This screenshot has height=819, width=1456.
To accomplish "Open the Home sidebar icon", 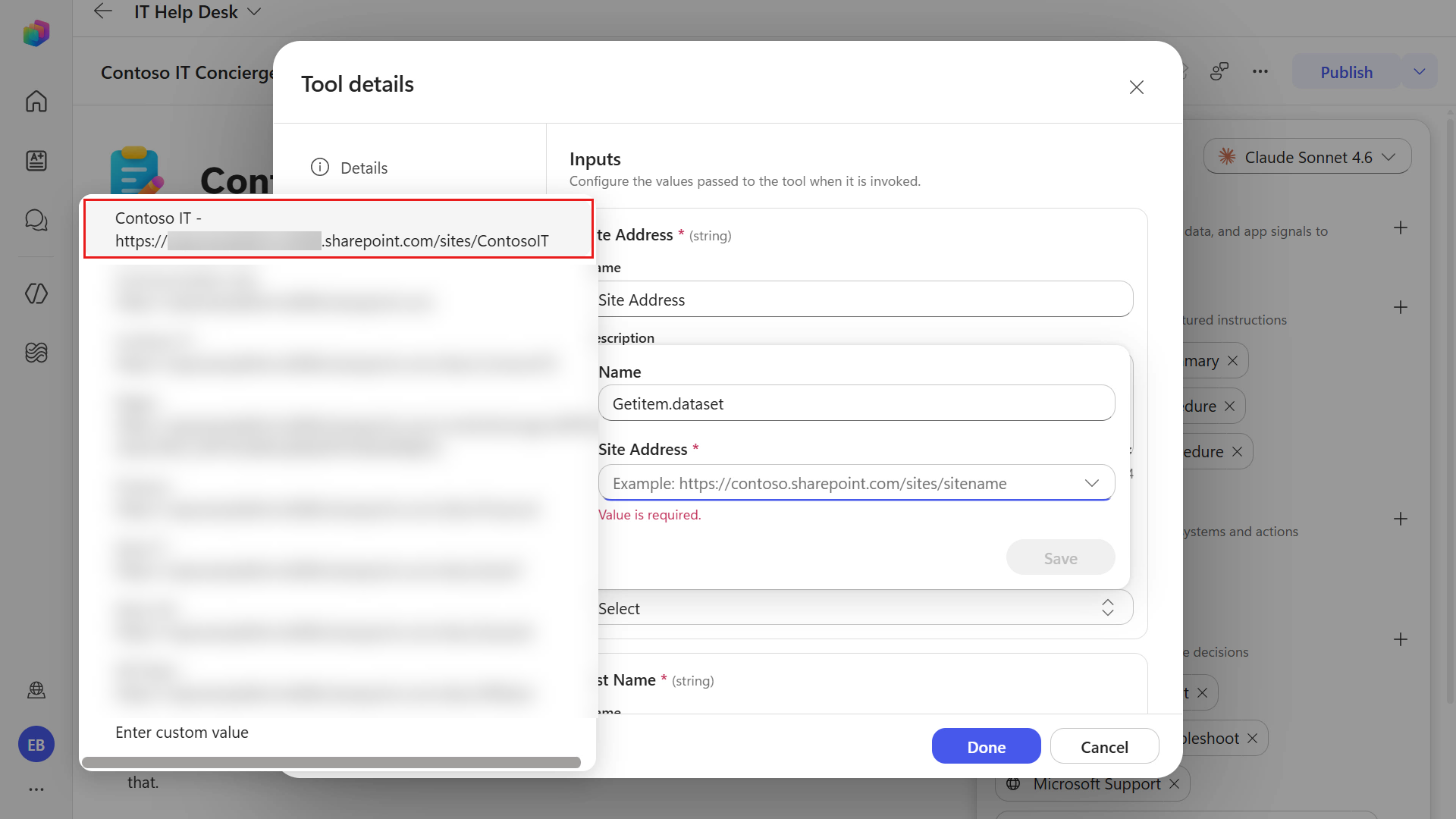I will [x=36, y=101].
